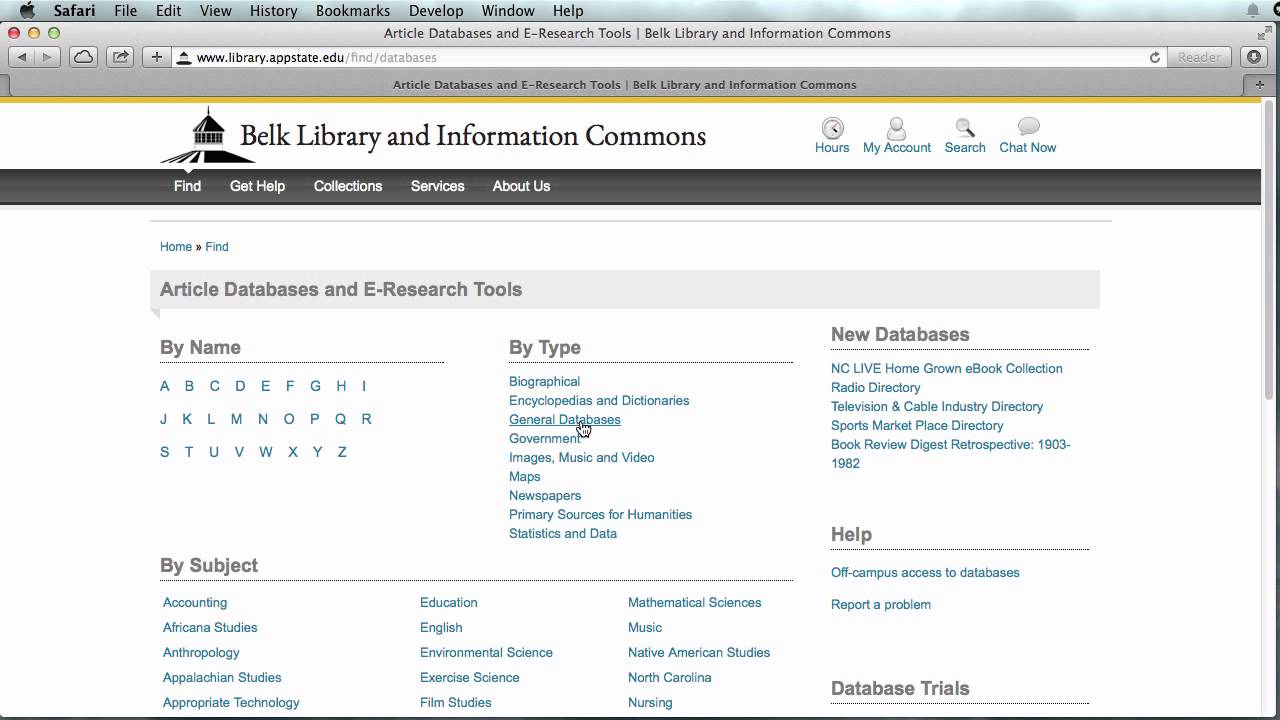Viewport: 1280px width, 720px height.
Task: Reload the page with refresh icon
Action: [1155, 58]
